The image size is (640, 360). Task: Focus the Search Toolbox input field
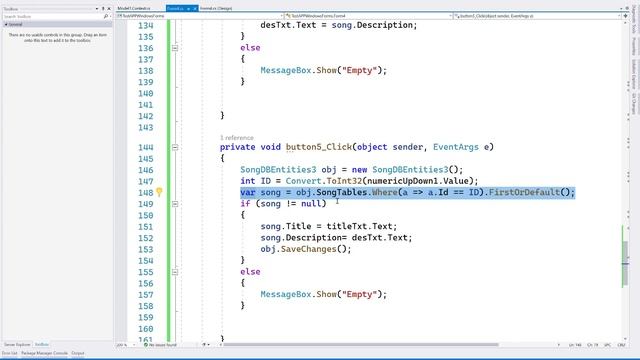click(x=53, y=16)
